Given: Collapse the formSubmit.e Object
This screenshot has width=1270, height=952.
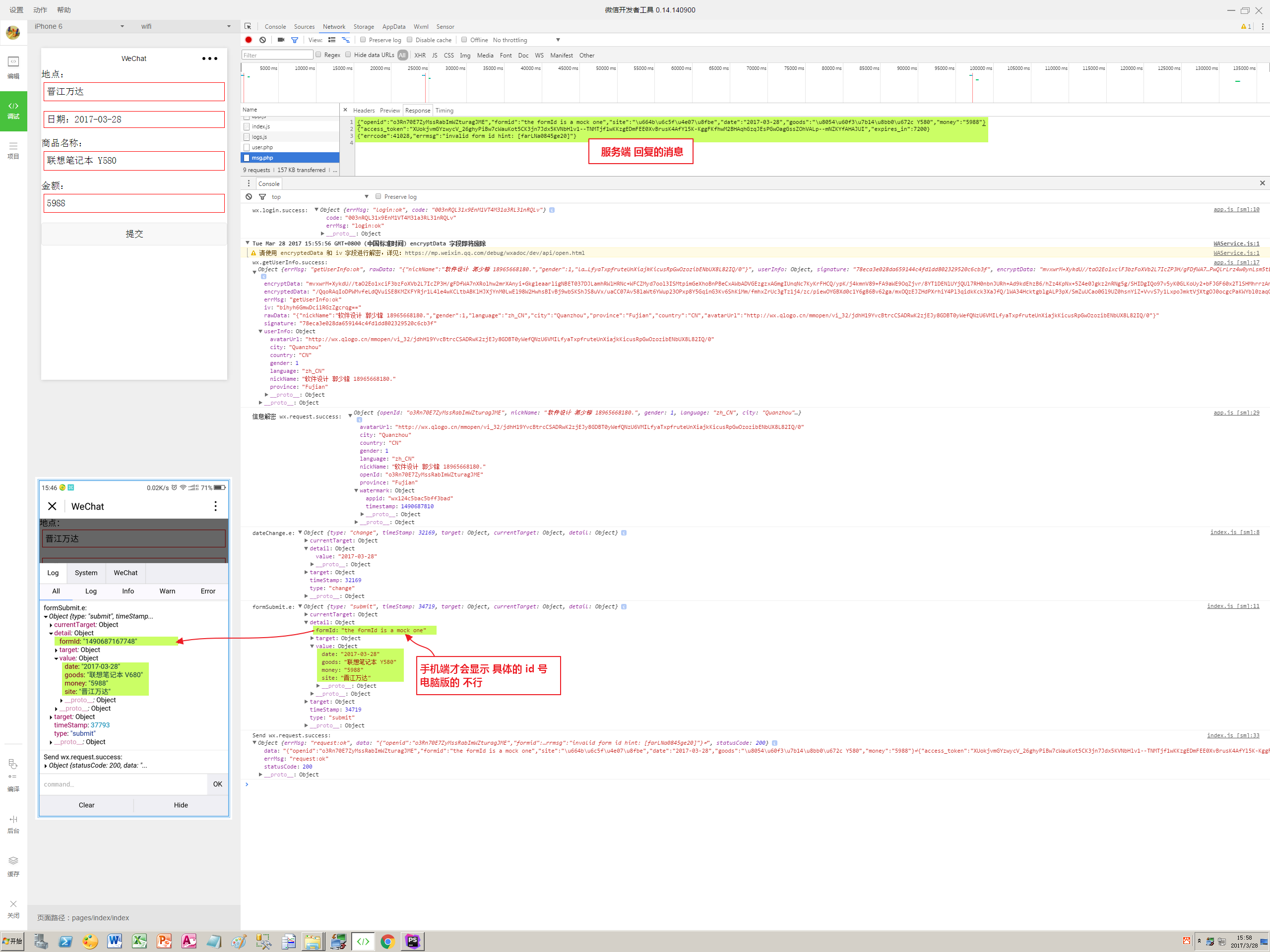Looking at the screenshot, I should pyautogui.click(x=300, y=606).
